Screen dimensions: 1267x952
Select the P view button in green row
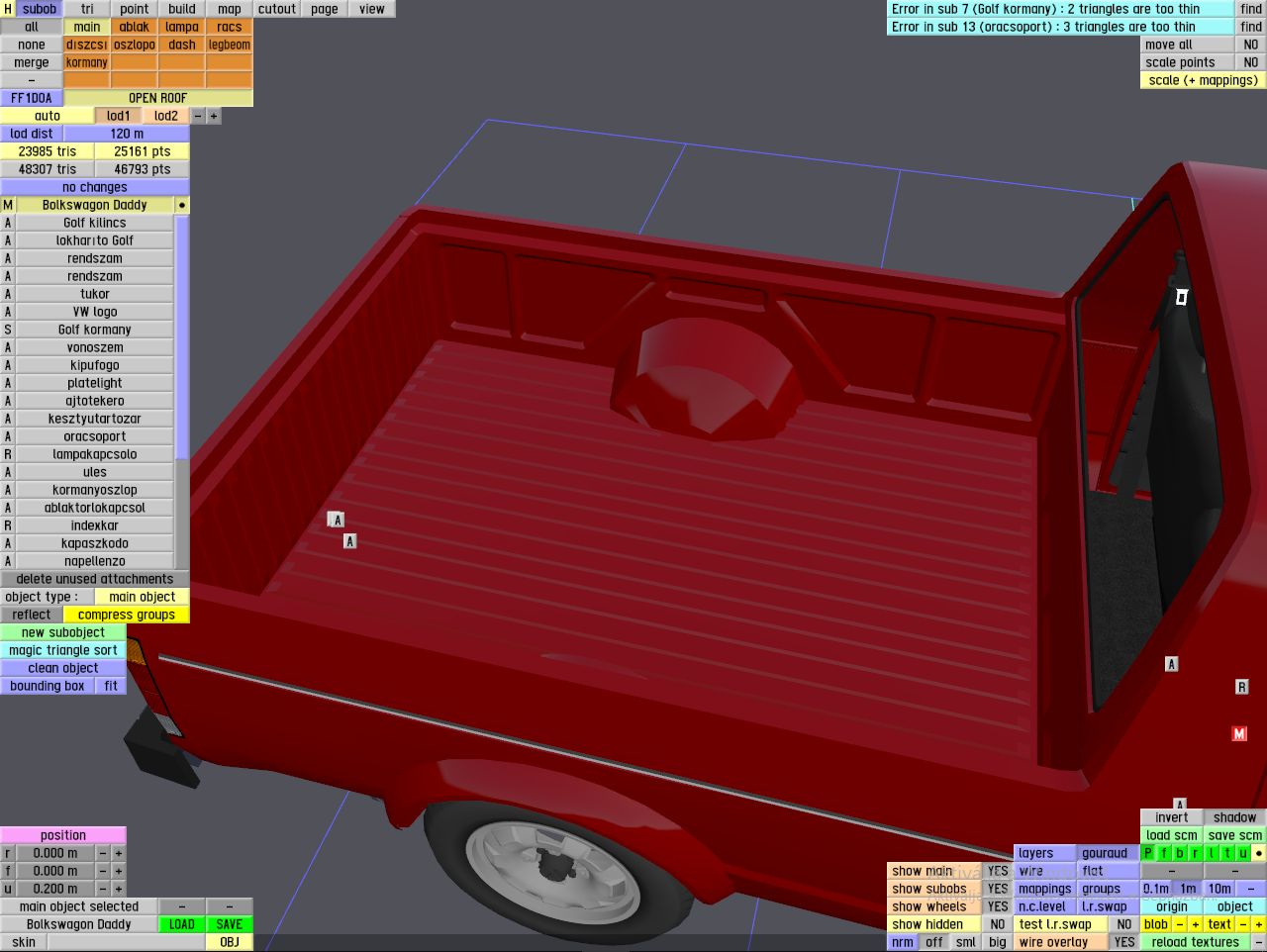pyautogui.click(x=1148, y=853)
